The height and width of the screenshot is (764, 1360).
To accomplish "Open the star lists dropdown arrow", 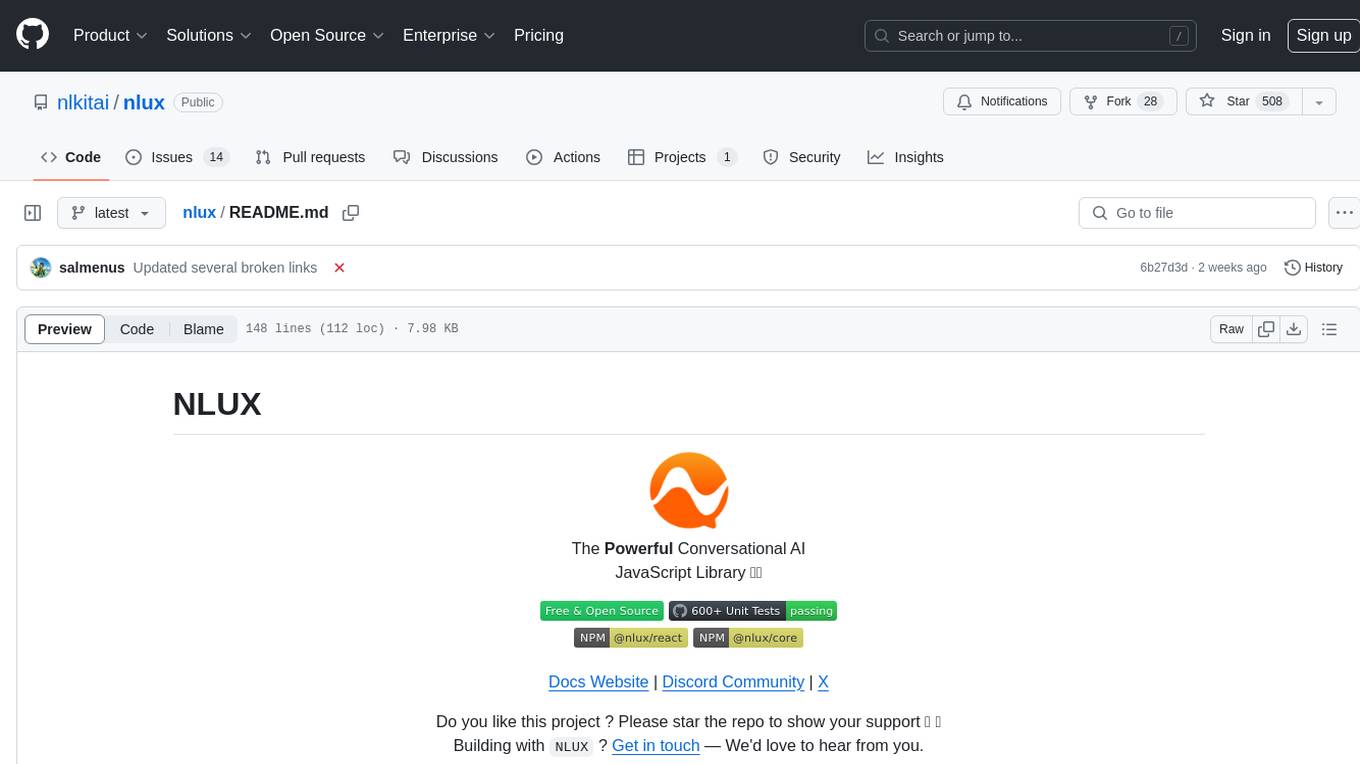I will (1319, 101).
